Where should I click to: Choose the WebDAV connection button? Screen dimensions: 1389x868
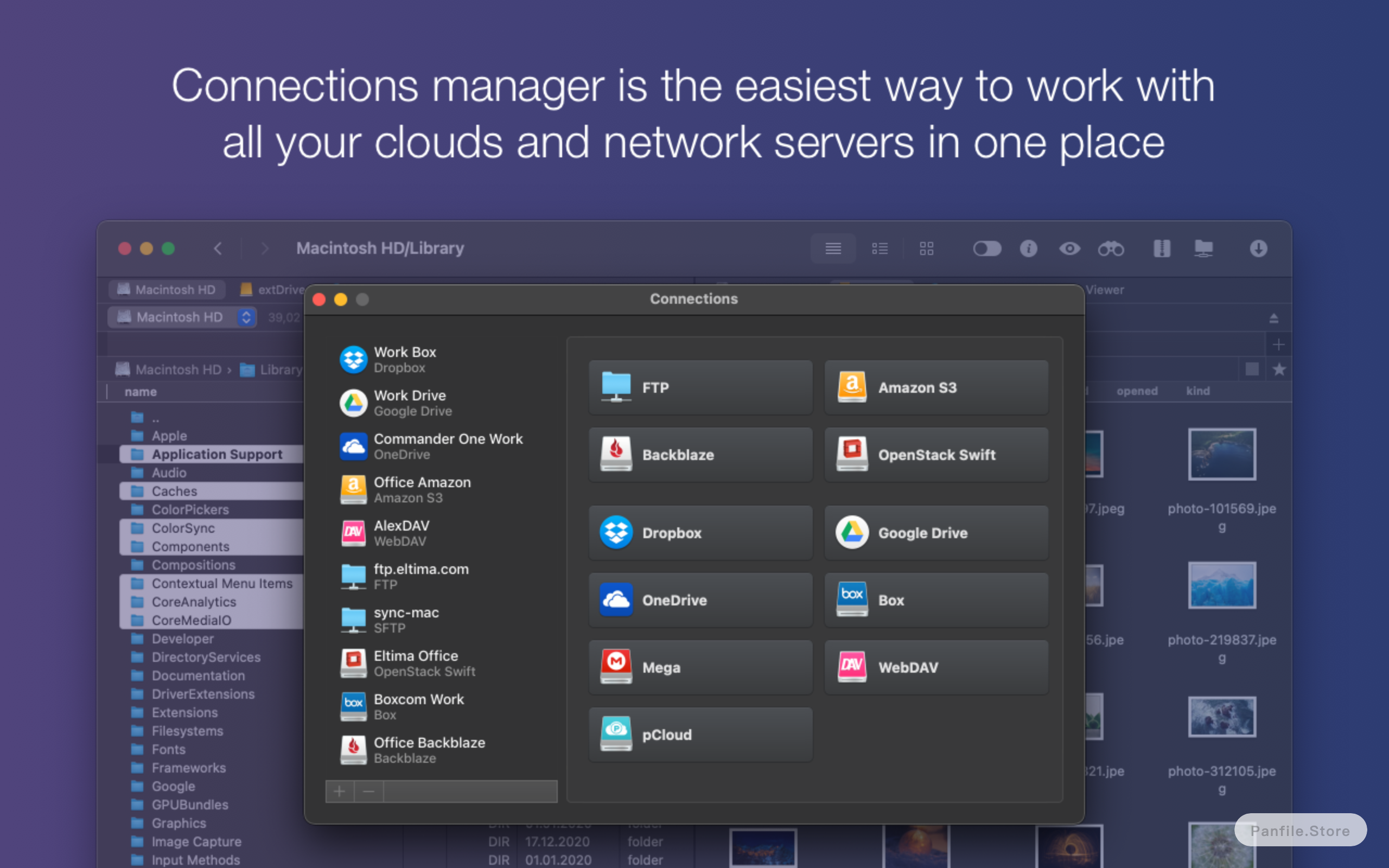point(936,667)
